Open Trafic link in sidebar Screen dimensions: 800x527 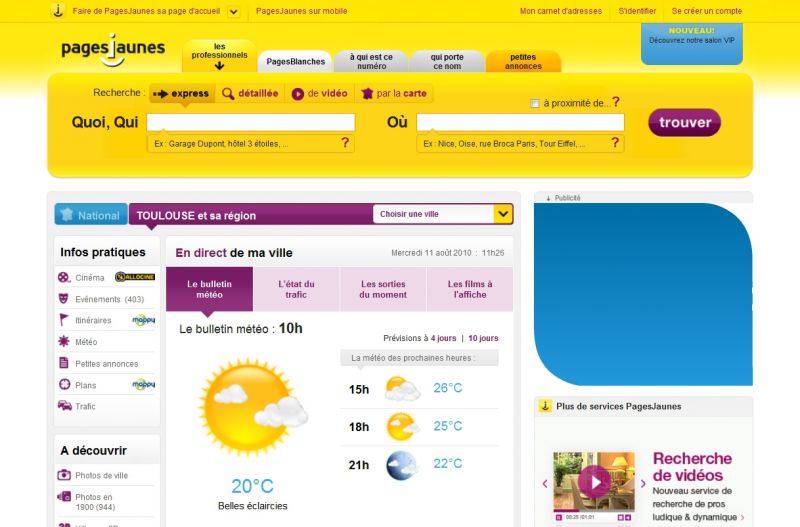[x=85, y=407]
